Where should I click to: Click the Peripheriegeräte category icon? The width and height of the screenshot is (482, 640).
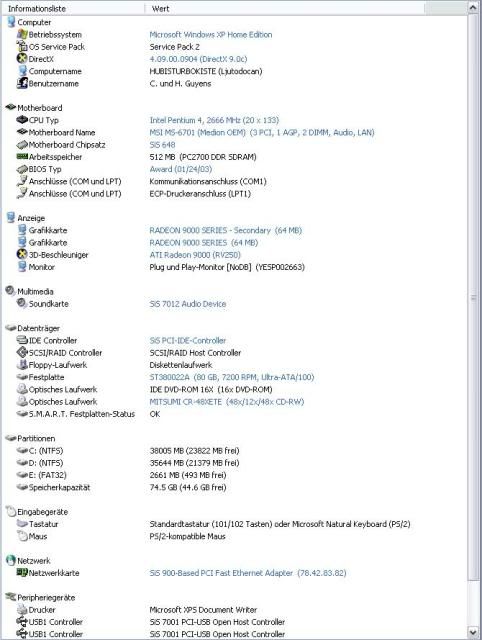11,597
